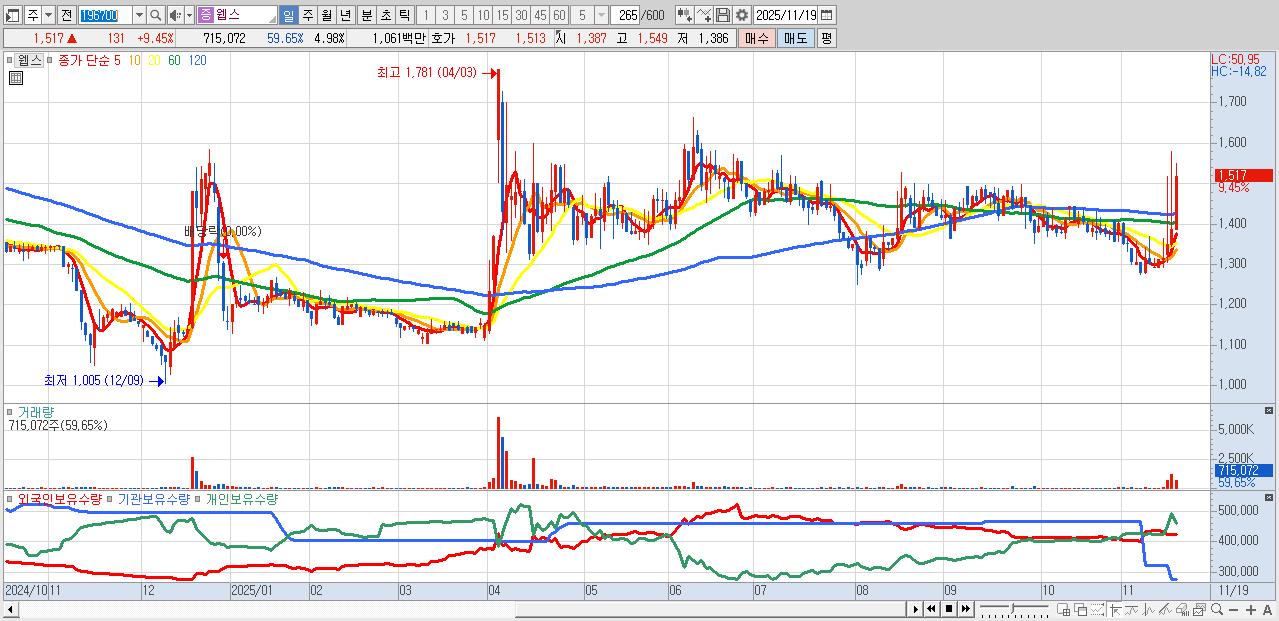Viewport: 1279px width, 621px height.
Task: Select the 틱 (tick) period tab
Action: (x=404, y=15)
